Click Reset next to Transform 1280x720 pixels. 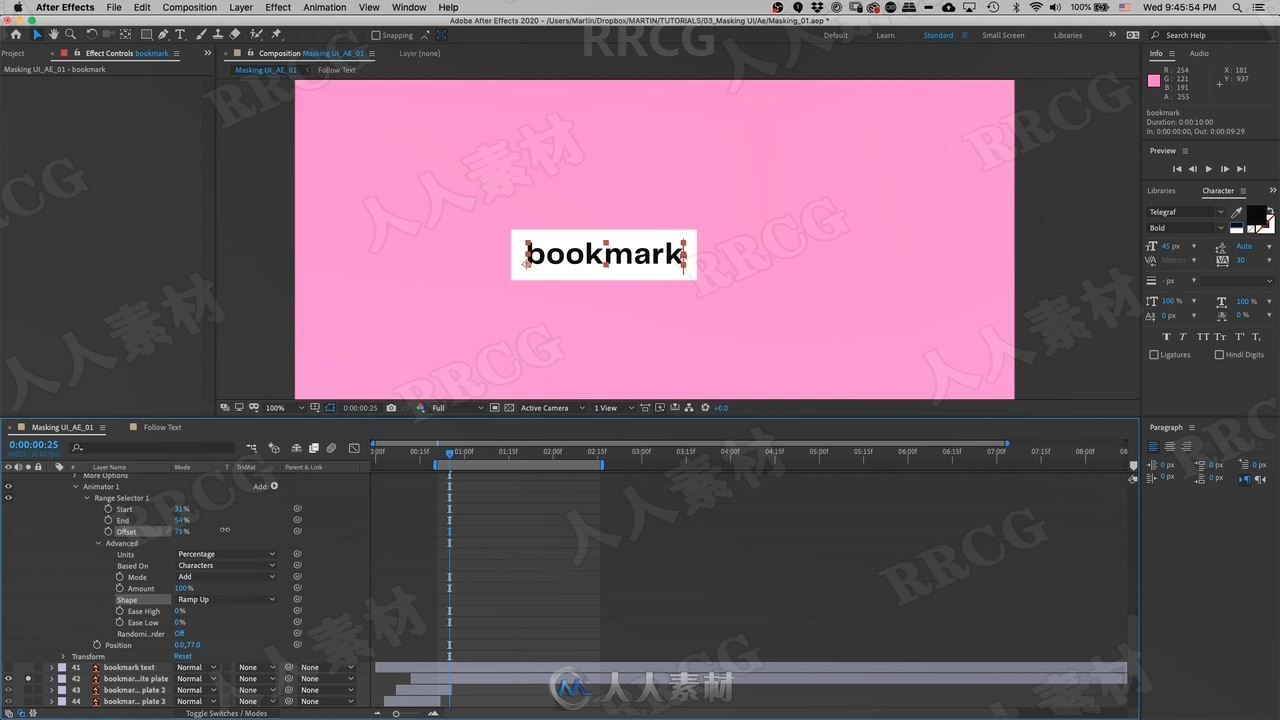pos(183,657)
